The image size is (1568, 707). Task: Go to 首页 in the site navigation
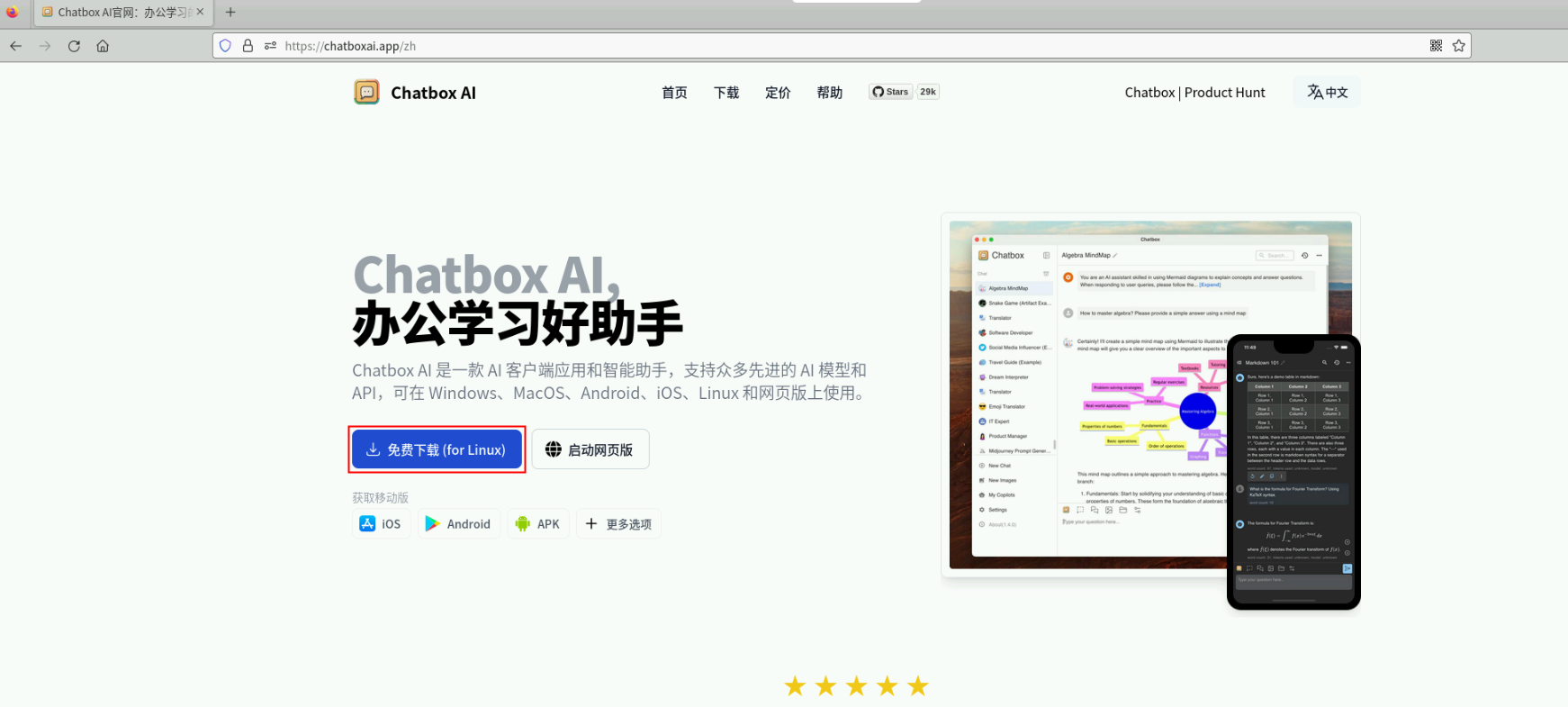click(x=674, y=93)
